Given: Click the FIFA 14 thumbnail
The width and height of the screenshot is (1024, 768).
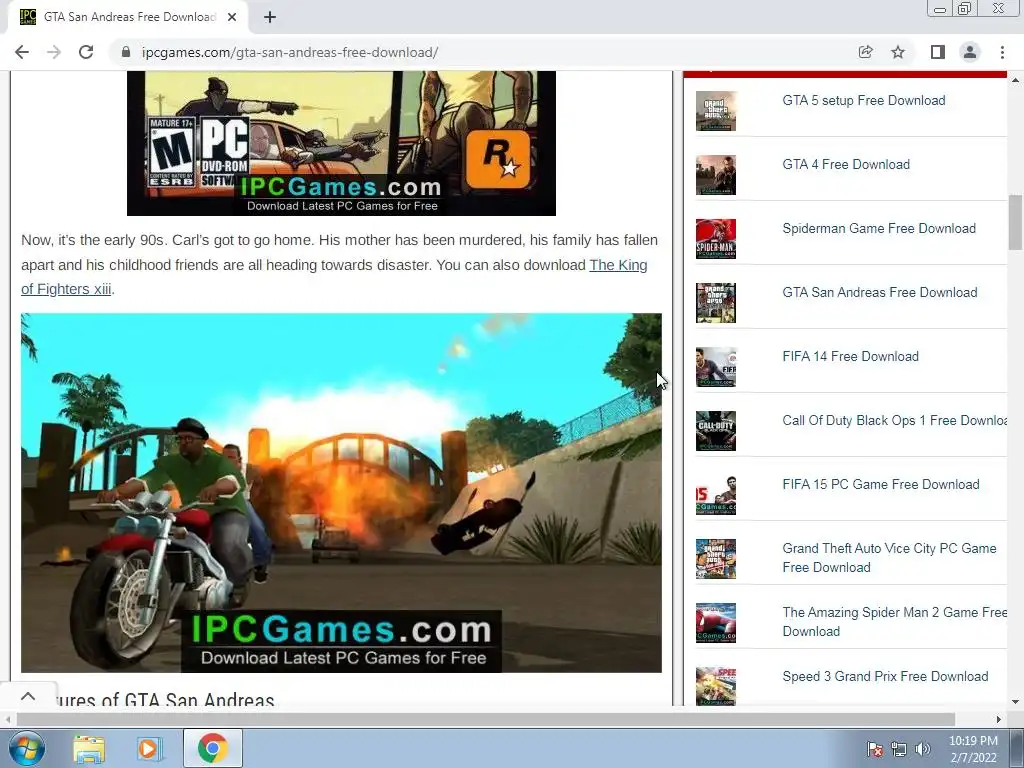Looking at the screenshot, I should pyautogui.click(x=716, y=367).
